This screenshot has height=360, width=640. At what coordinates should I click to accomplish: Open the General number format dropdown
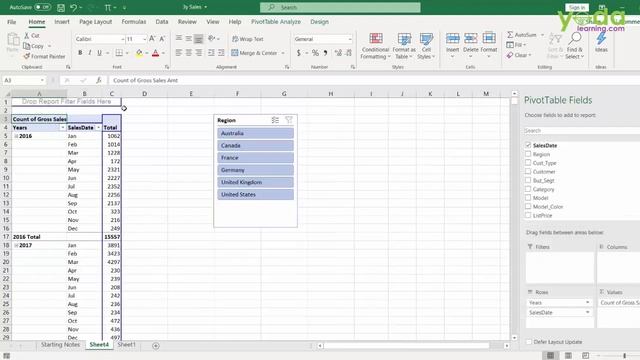pos(350,39)
